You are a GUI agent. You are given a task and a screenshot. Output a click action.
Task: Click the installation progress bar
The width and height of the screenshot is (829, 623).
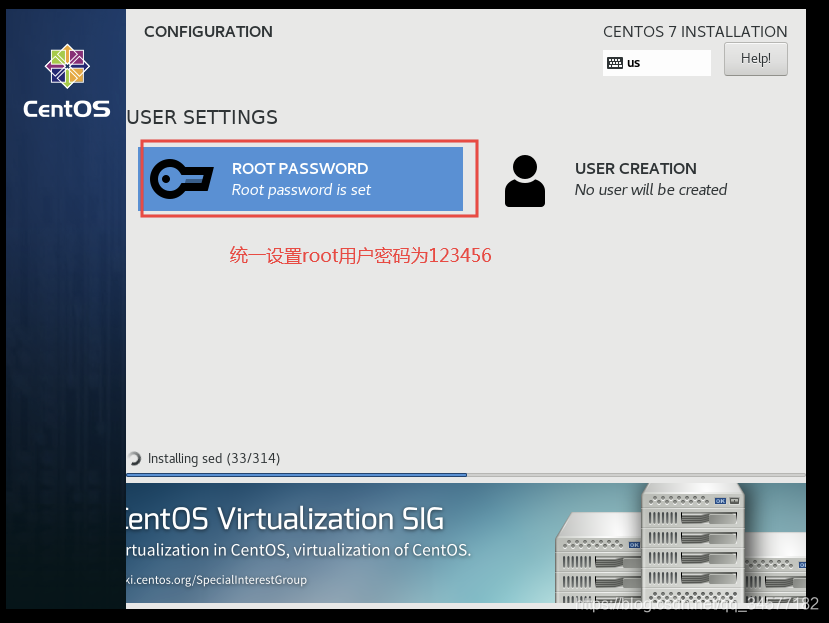pos(466,475)
